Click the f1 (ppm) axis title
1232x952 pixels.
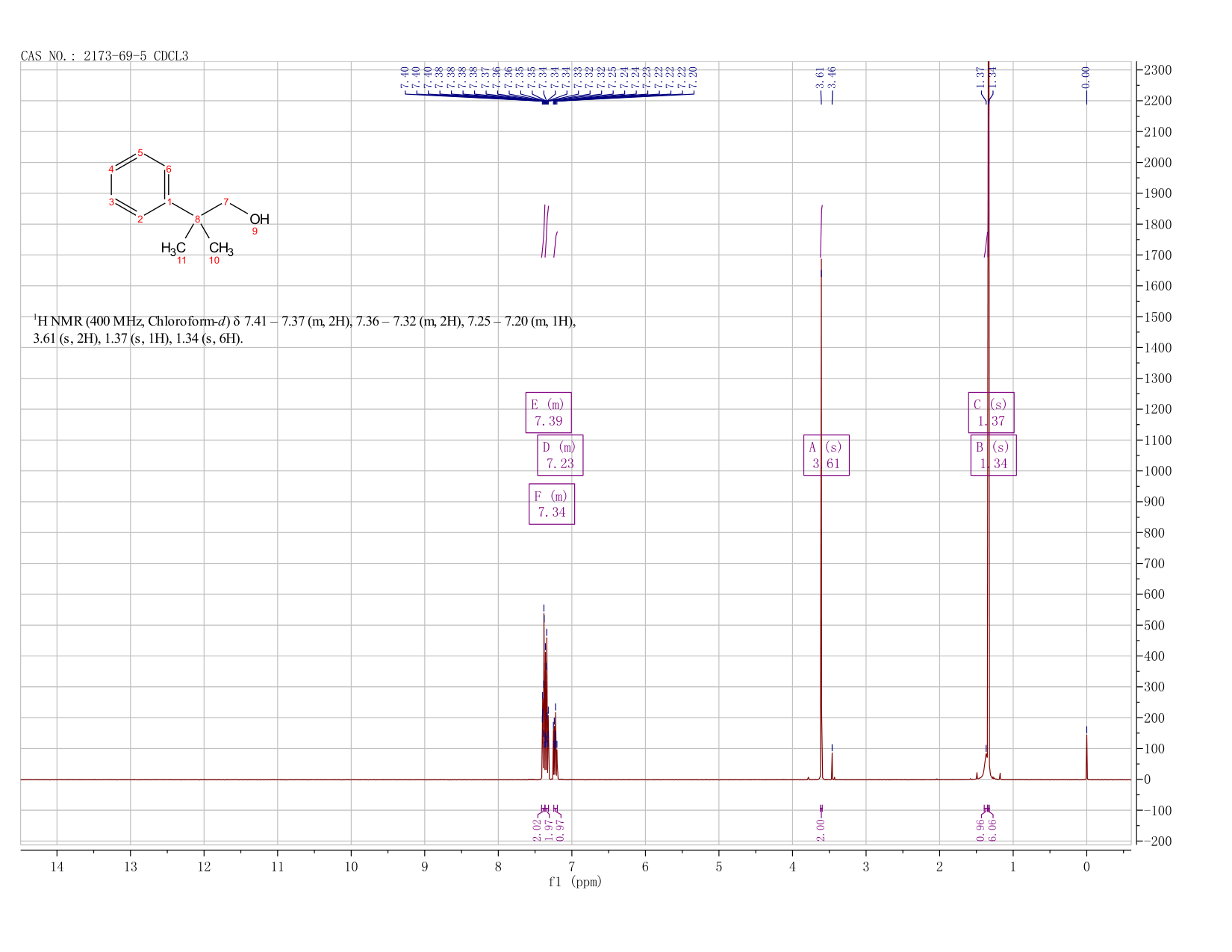click(575, 882)
